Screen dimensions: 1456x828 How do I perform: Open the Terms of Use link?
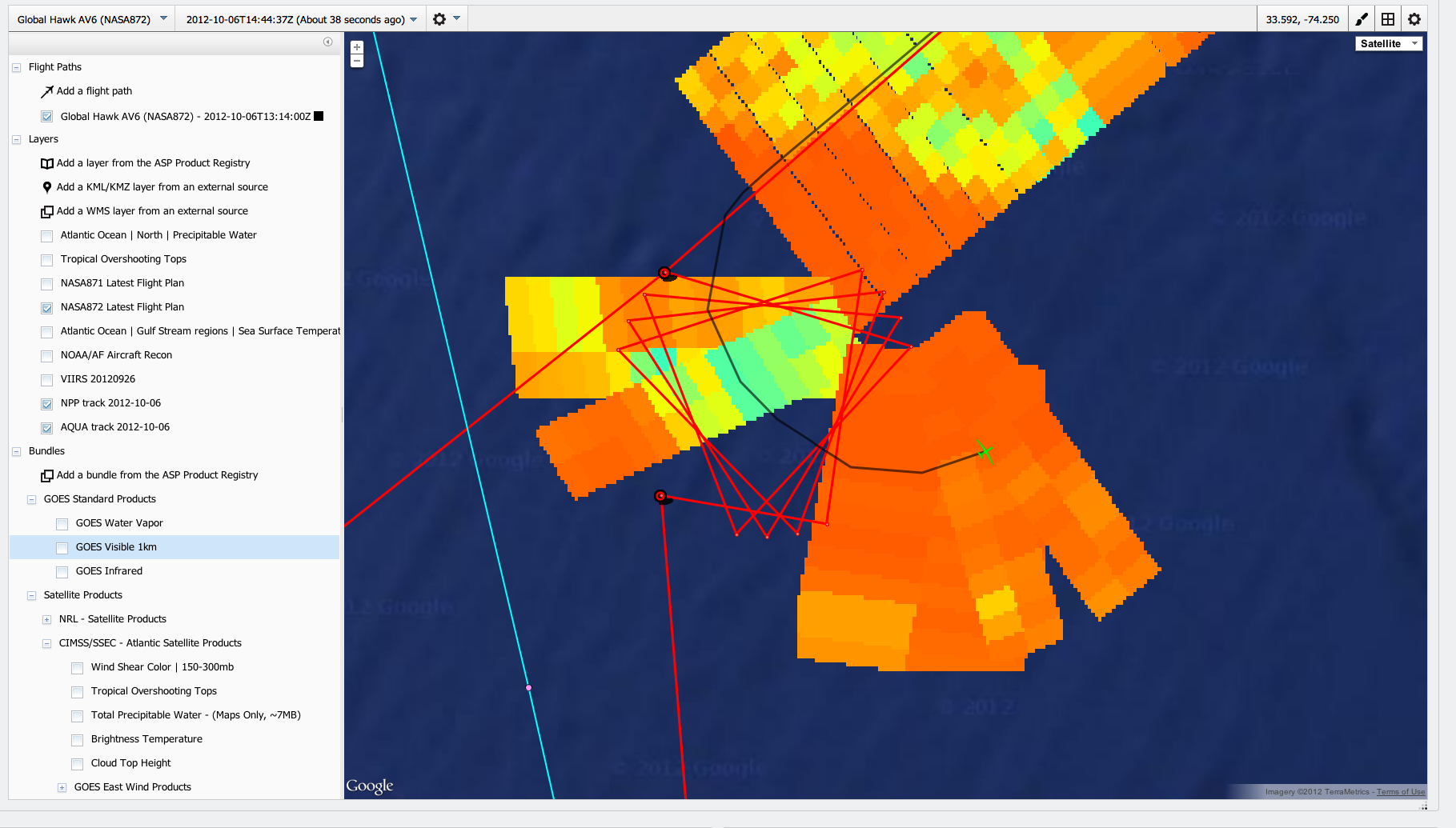click(x=1400, y=792)
